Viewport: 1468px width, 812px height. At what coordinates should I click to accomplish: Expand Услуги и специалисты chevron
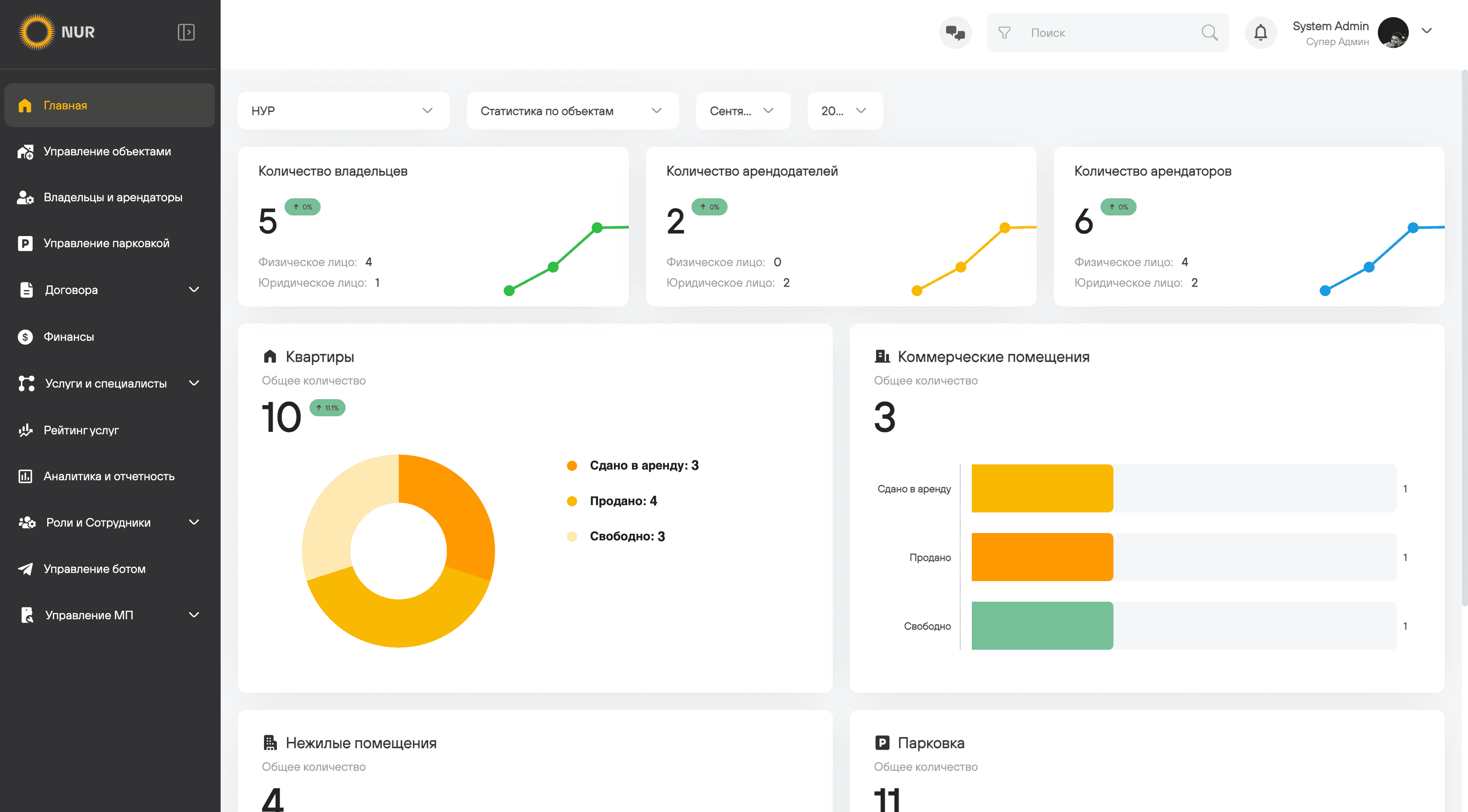194,383
